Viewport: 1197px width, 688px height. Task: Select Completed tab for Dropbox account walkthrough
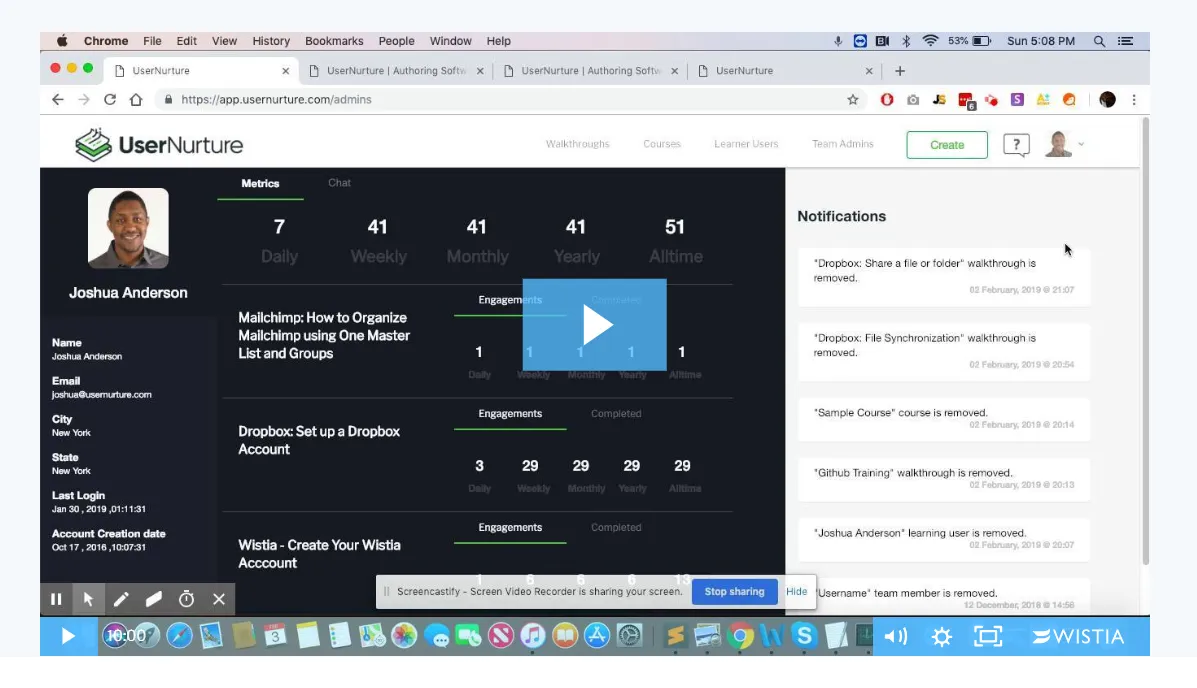click(x=616, y=414)
